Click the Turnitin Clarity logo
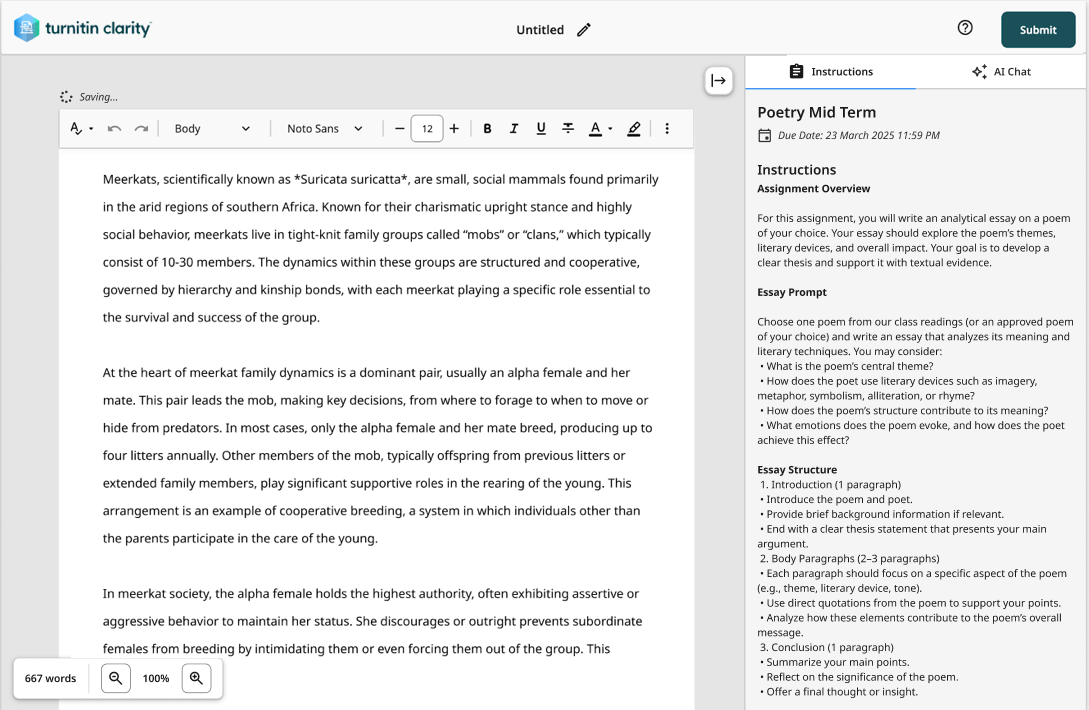Image resolution: width=1089 pixels, height=710 pixels. click(83, 28)
